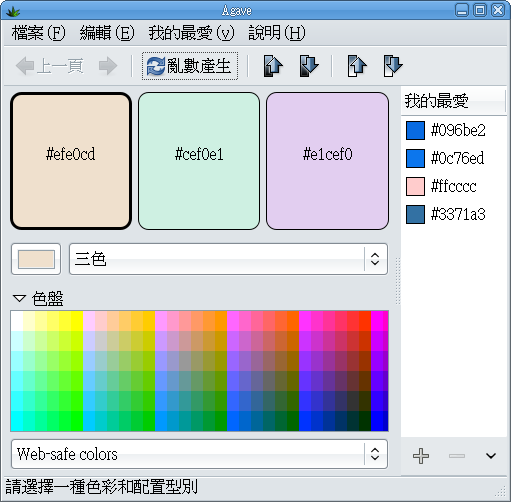Open the Web-safe colors palette dropdown
This screenshot has width=511, height=502.
(199, 454)
